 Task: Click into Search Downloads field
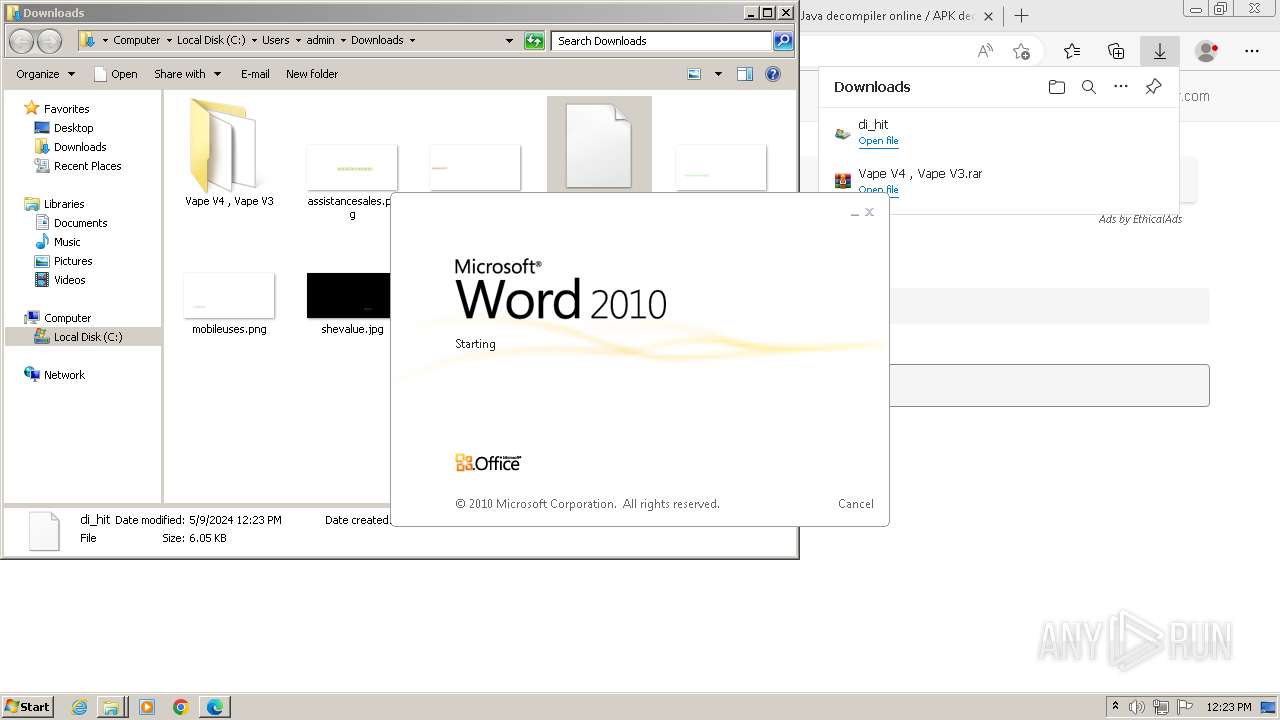pos(662,41)
